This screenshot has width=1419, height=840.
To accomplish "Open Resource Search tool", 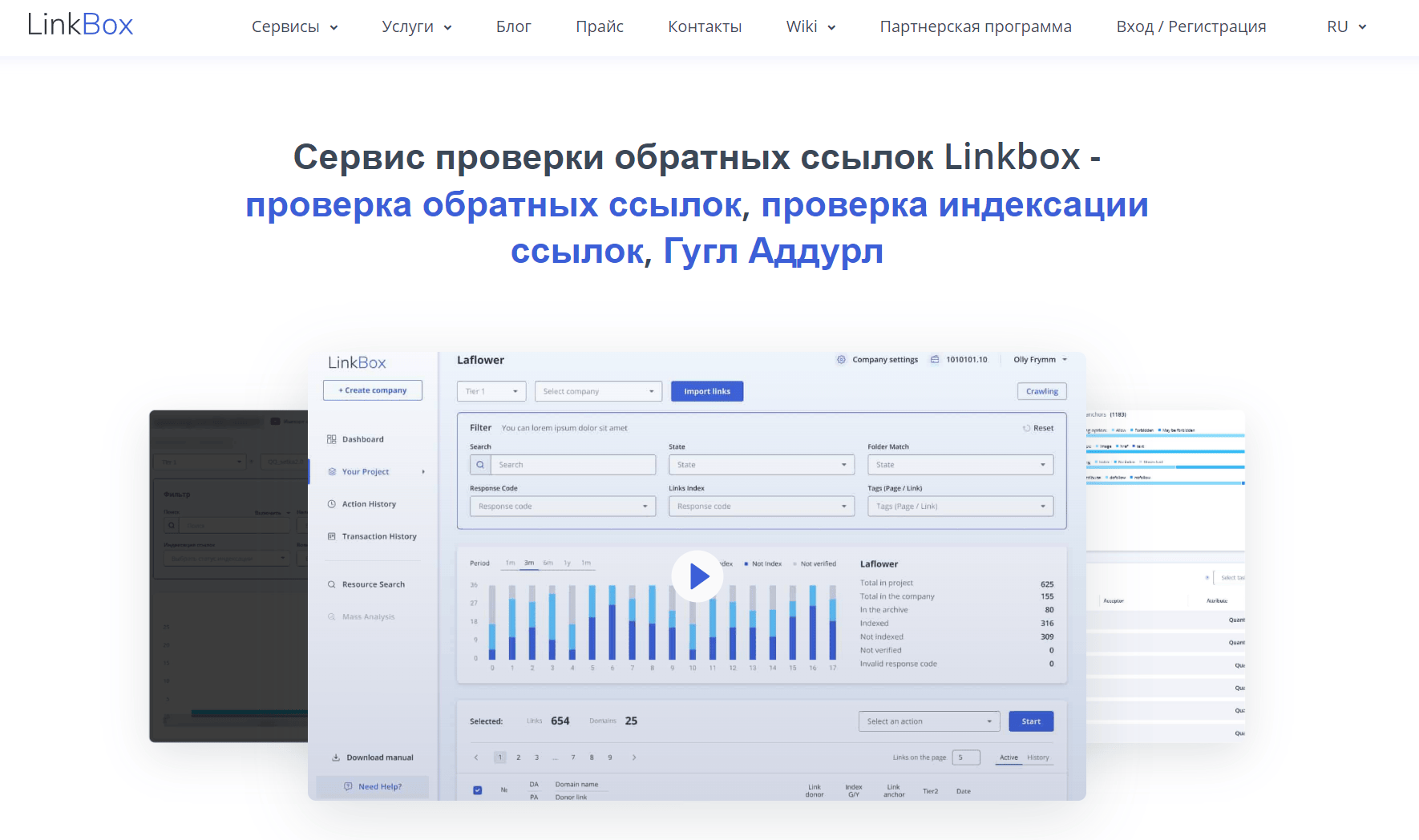I will pos(373,584).
